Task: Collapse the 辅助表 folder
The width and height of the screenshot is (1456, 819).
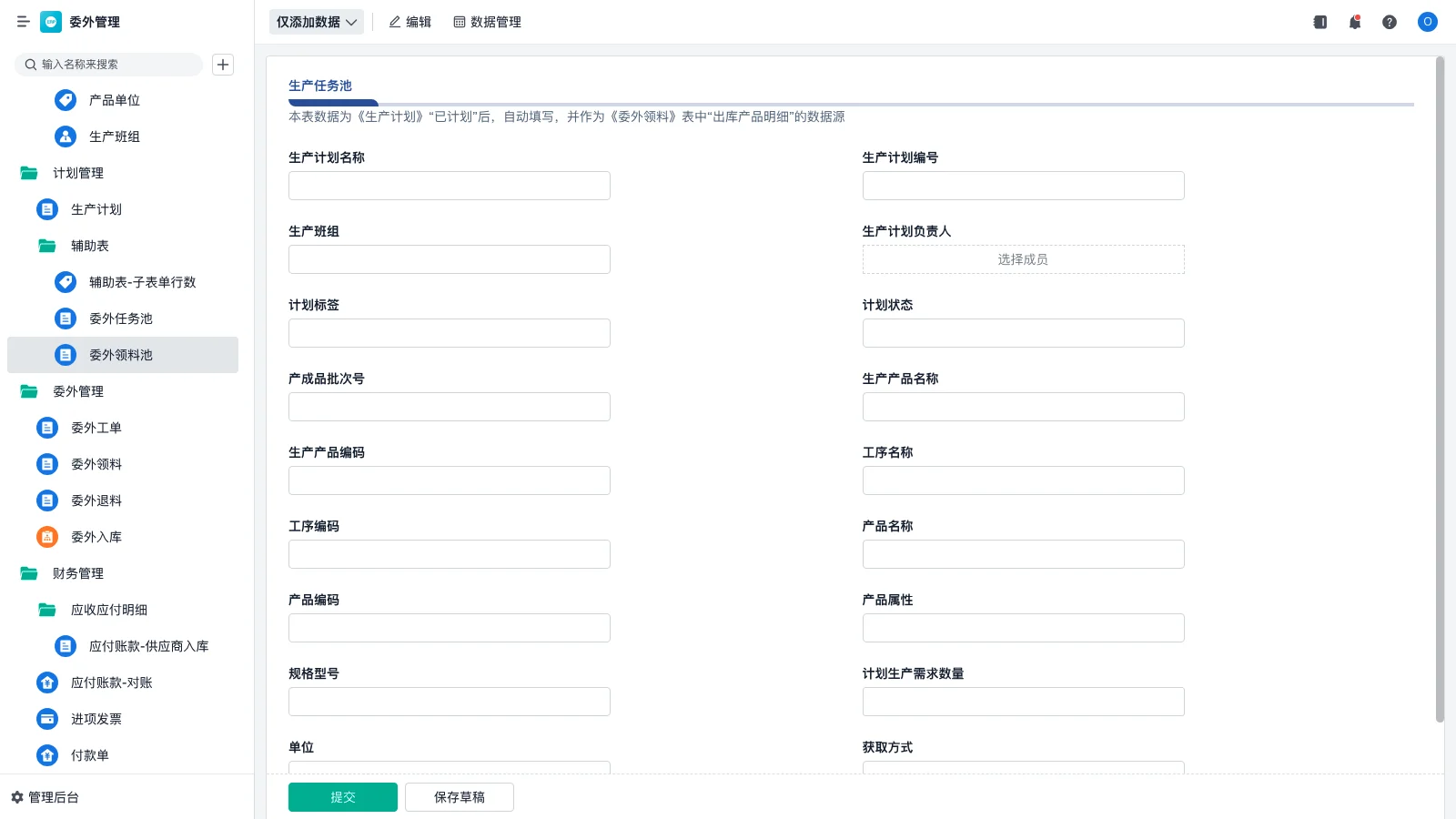Action: pos(47,246)
